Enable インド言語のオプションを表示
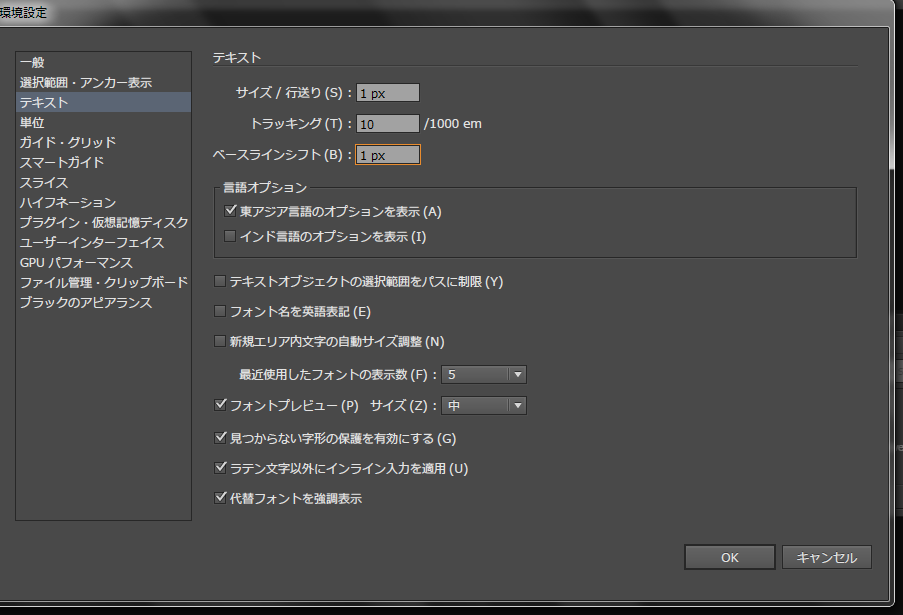This screenshot has width=903, height=615. pos(230,236)
